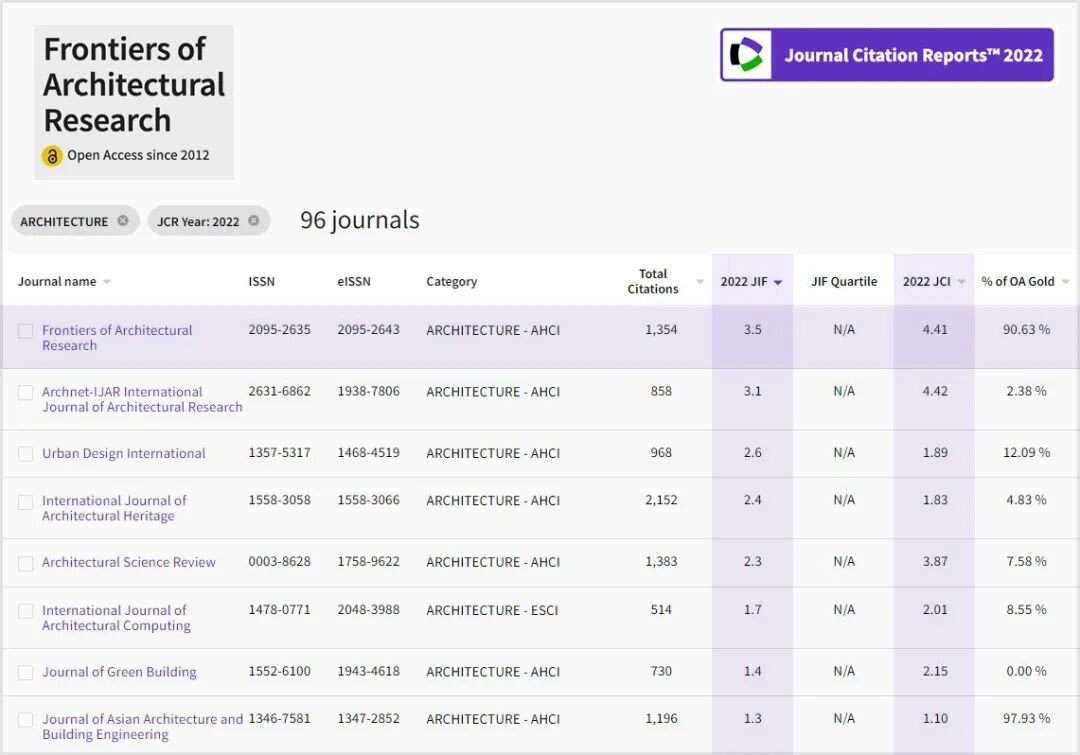
Task: Tick International Journal of Architectural Heritage checkbox
Action: (25, 502)
